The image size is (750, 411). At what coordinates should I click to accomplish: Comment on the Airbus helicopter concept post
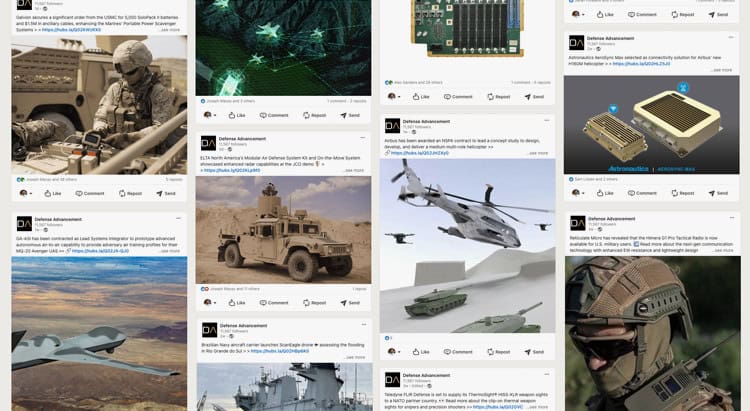458,352
